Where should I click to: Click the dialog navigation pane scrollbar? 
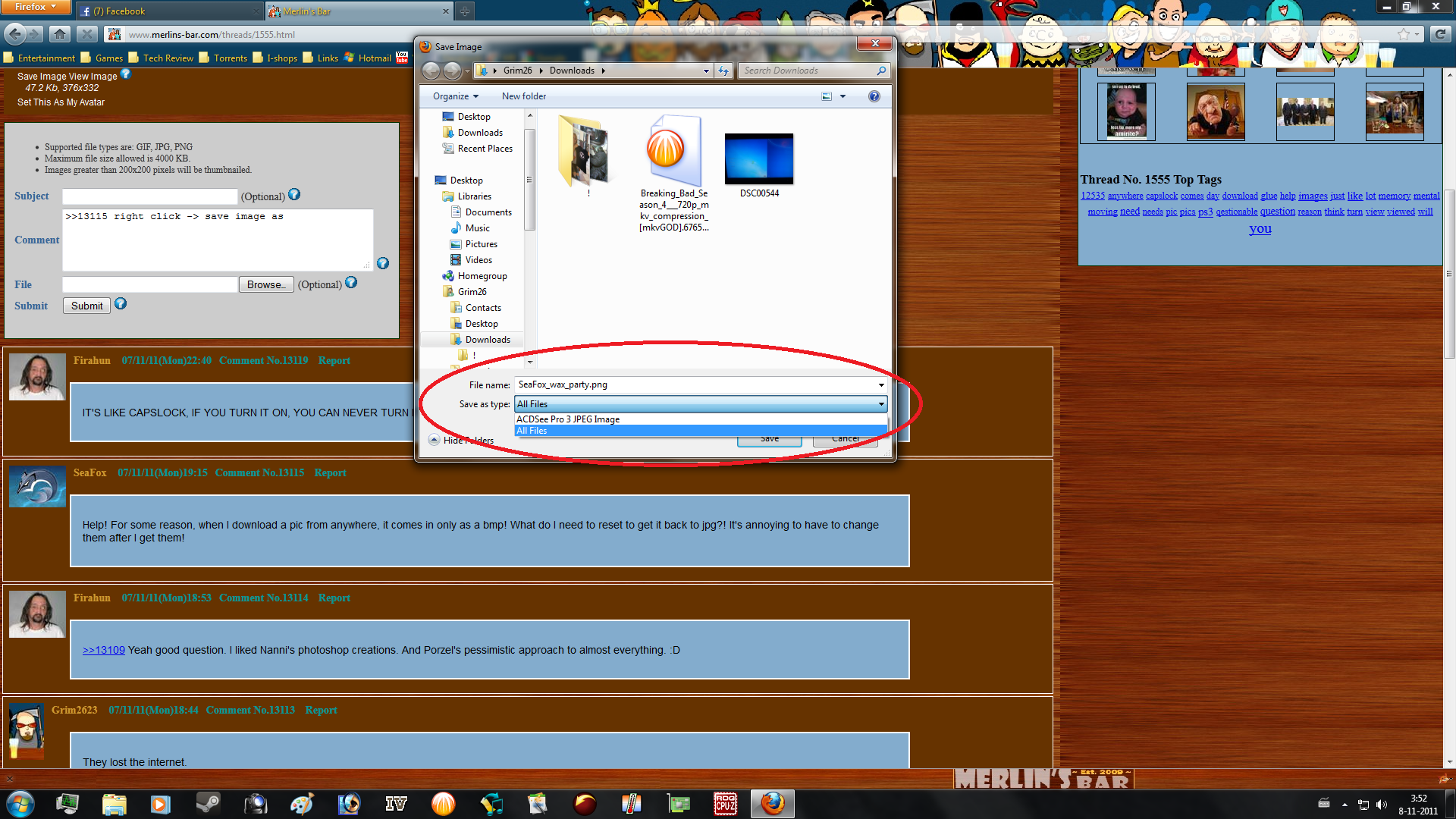click(529, 180)
